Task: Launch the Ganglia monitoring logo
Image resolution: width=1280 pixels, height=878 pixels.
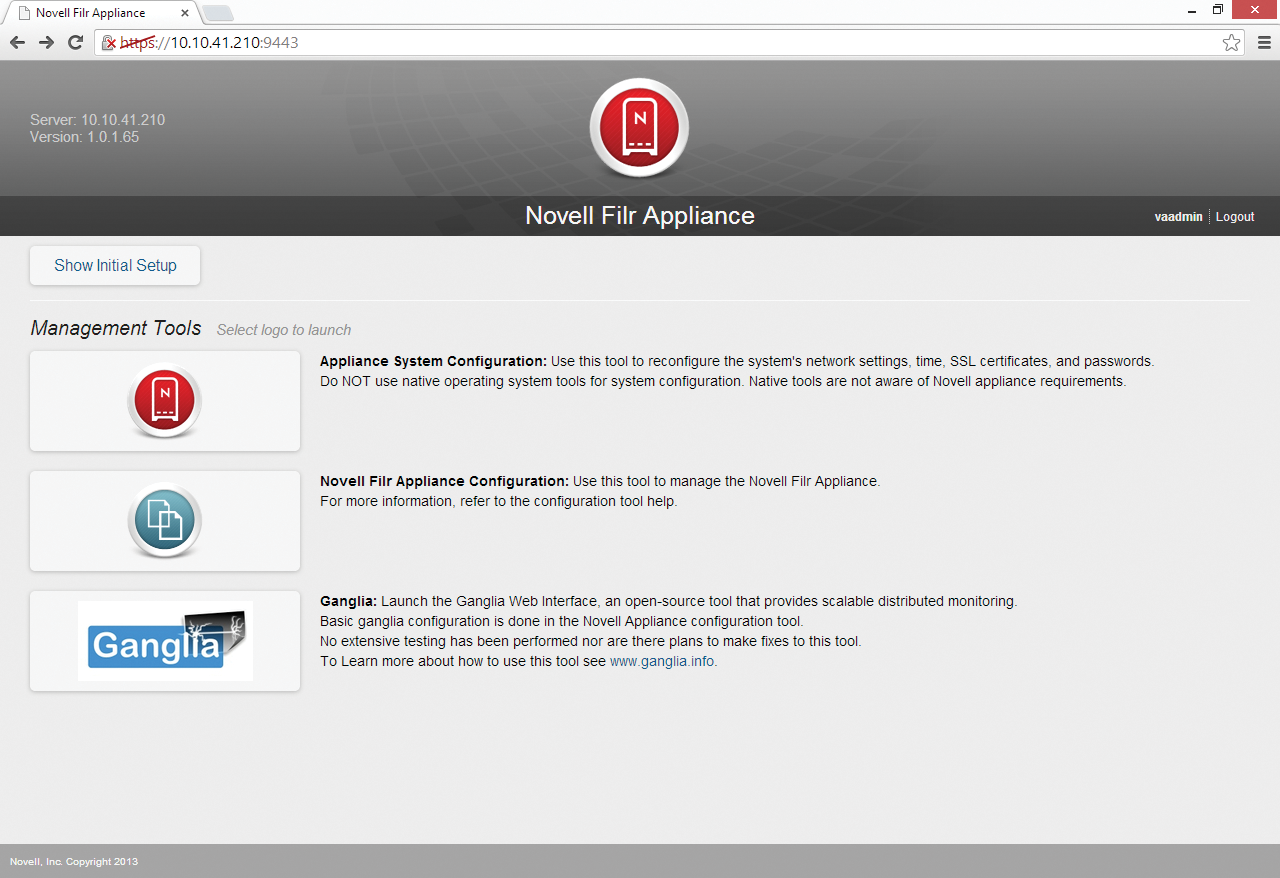Action: click(165, 641)
